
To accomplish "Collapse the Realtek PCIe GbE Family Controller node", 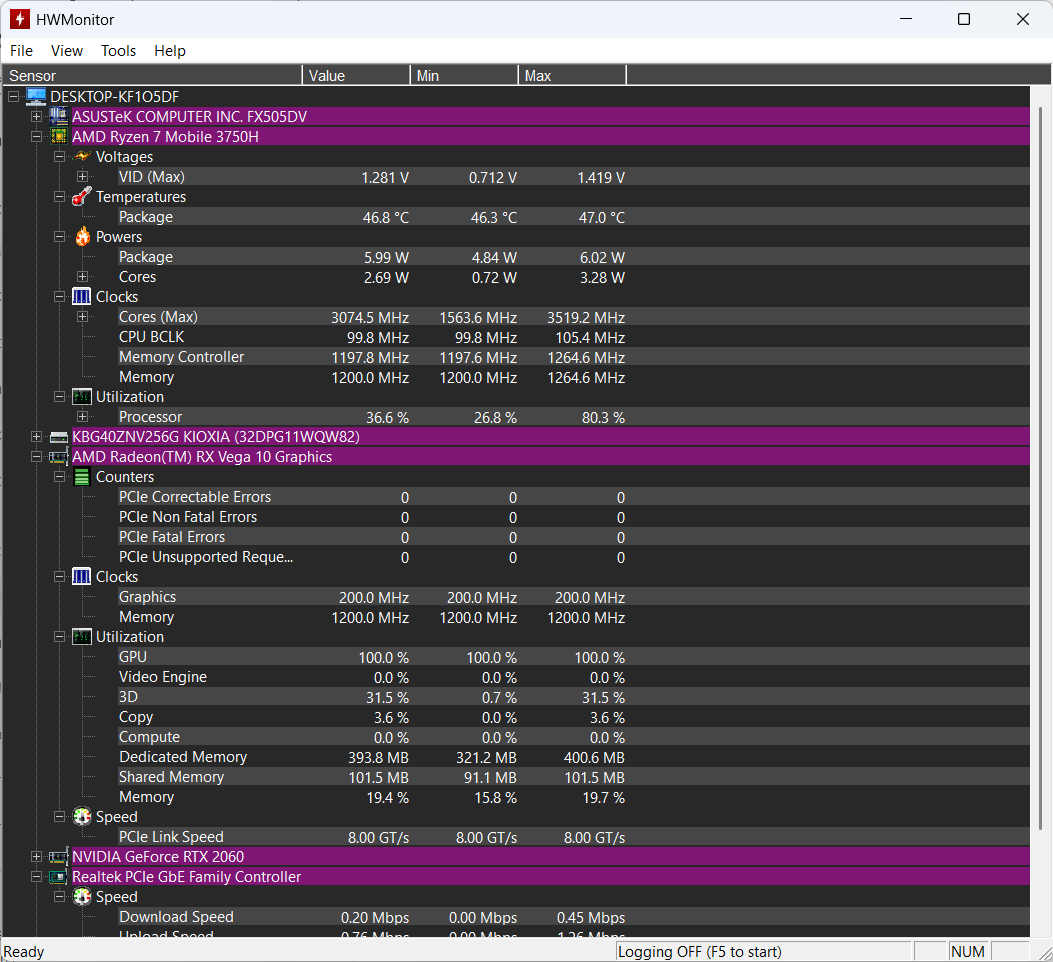I will (36, 877).
